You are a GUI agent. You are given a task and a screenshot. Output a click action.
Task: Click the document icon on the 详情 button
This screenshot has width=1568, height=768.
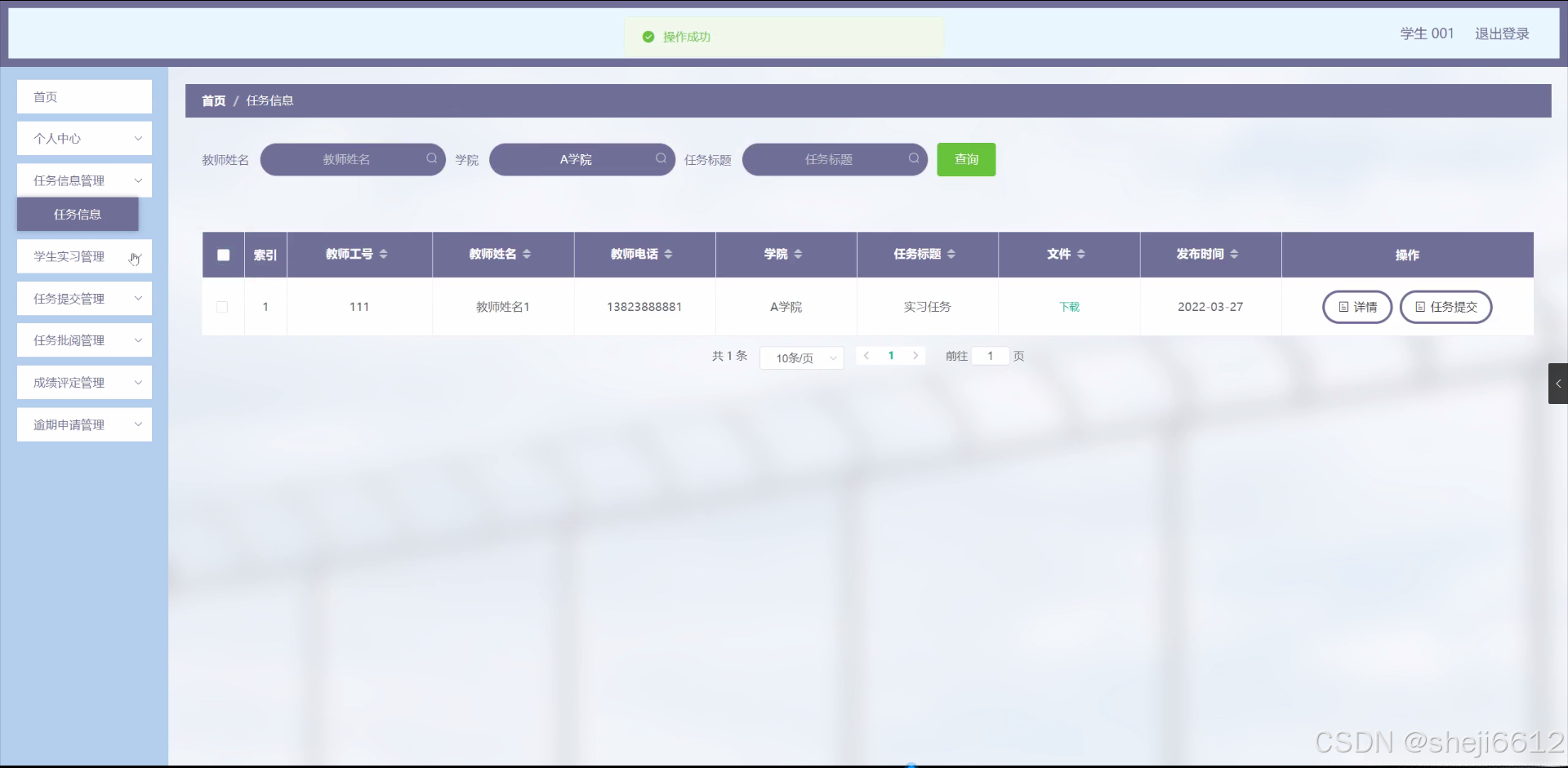[1343, 307]
